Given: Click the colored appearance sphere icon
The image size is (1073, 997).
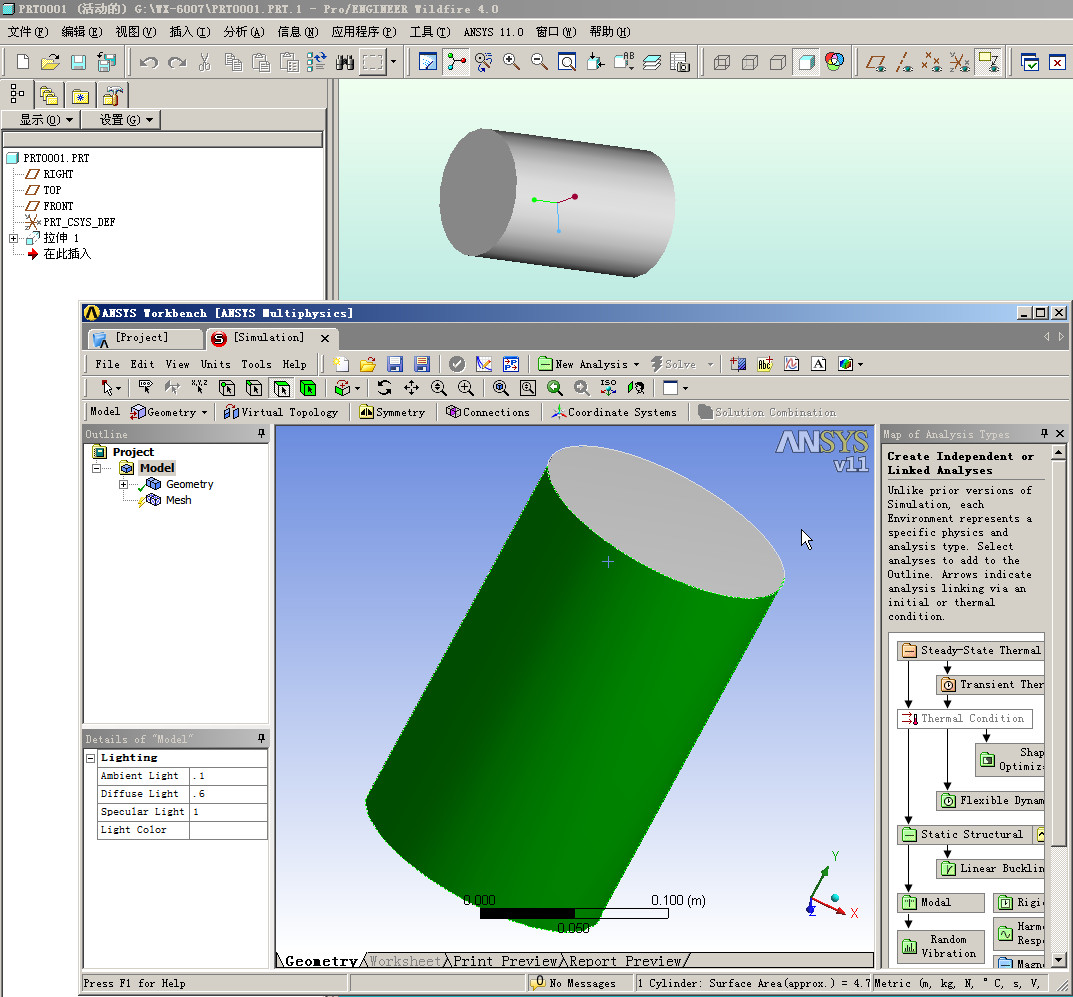Looking at the screenshot, I should pyautogui.click(x=834, y=62).
